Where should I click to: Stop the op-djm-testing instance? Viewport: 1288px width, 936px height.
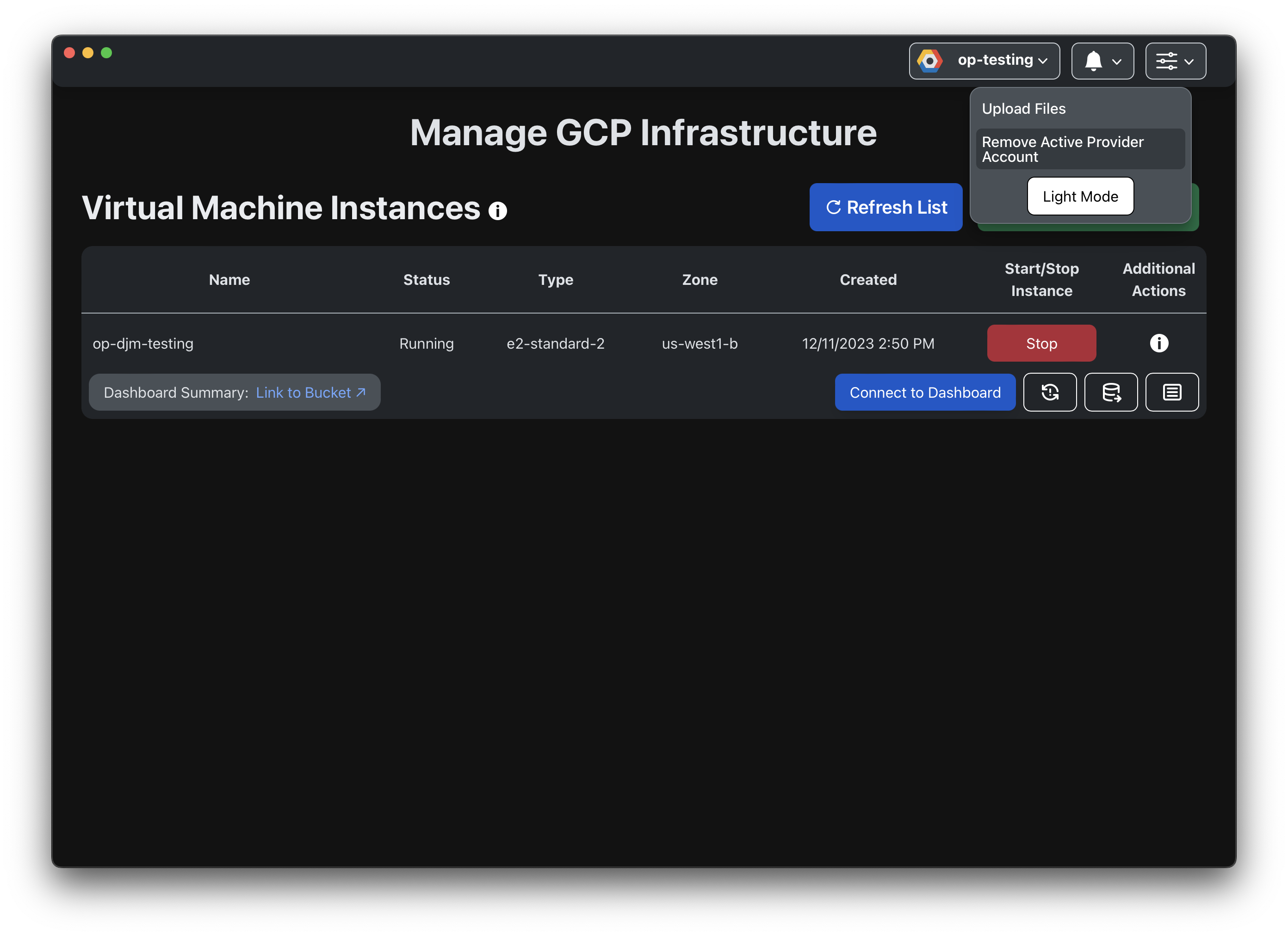point(1041,344)
